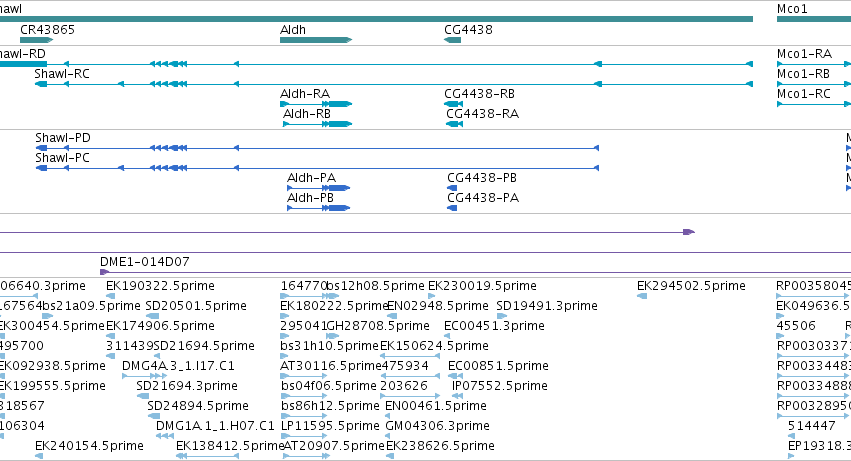The image size is (851, 461).
Task: Click the SD21694.3prime EST
Action: tap(187, 386)
